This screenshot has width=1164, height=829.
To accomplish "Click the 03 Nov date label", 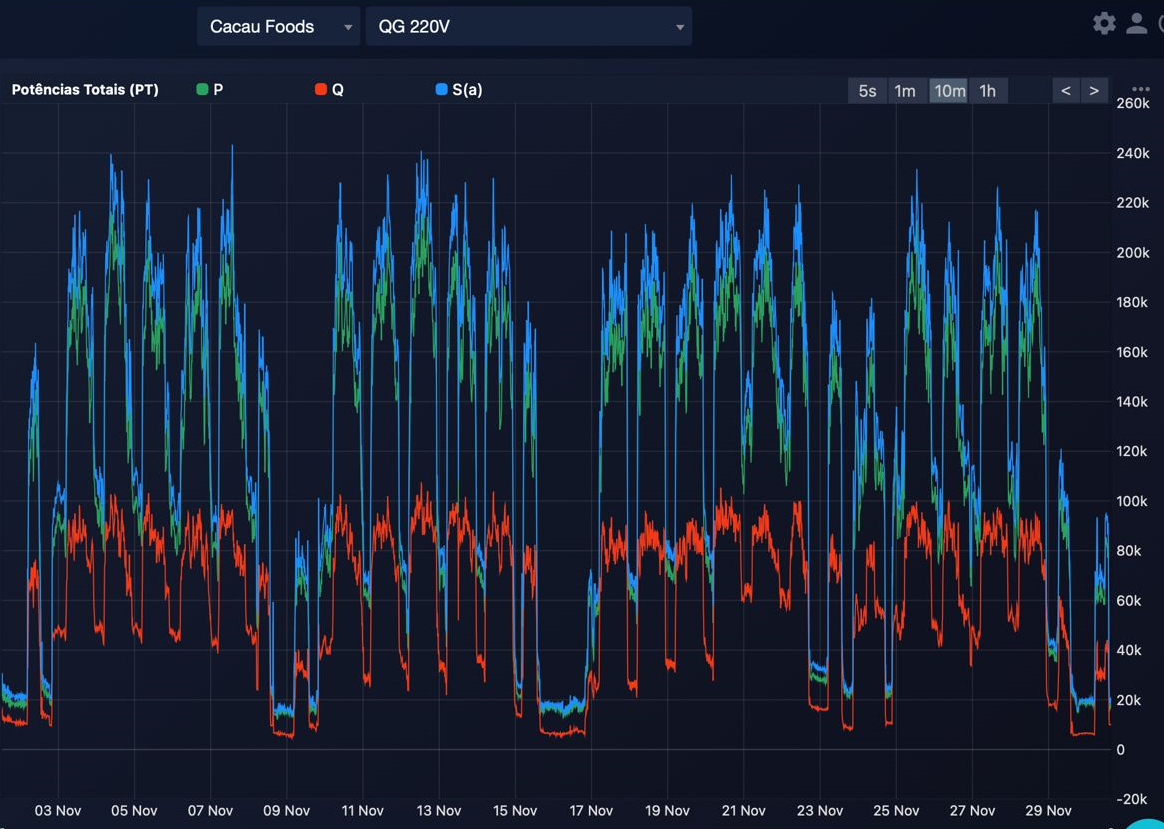I will coord(58,810).
